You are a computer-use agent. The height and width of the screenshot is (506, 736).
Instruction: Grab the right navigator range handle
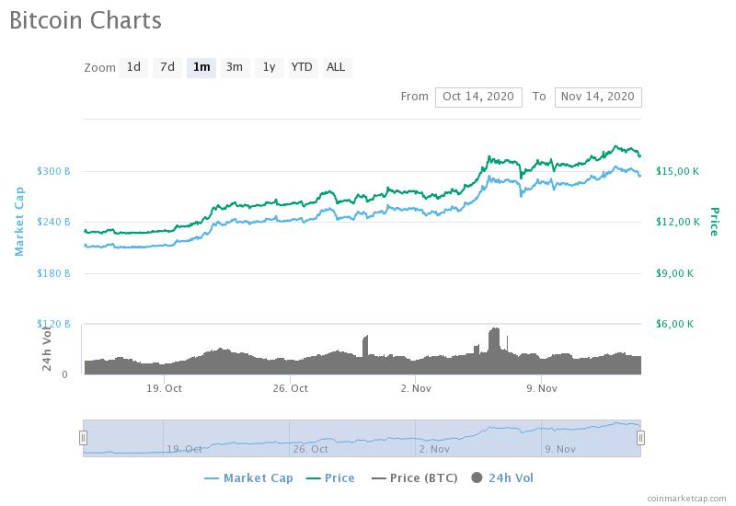click(641, 438)
